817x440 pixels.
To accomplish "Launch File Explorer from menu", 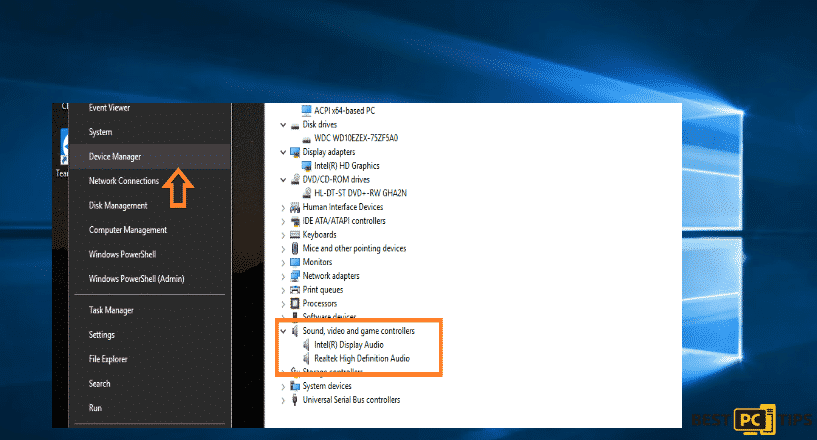I will click(x=150, y=359).
